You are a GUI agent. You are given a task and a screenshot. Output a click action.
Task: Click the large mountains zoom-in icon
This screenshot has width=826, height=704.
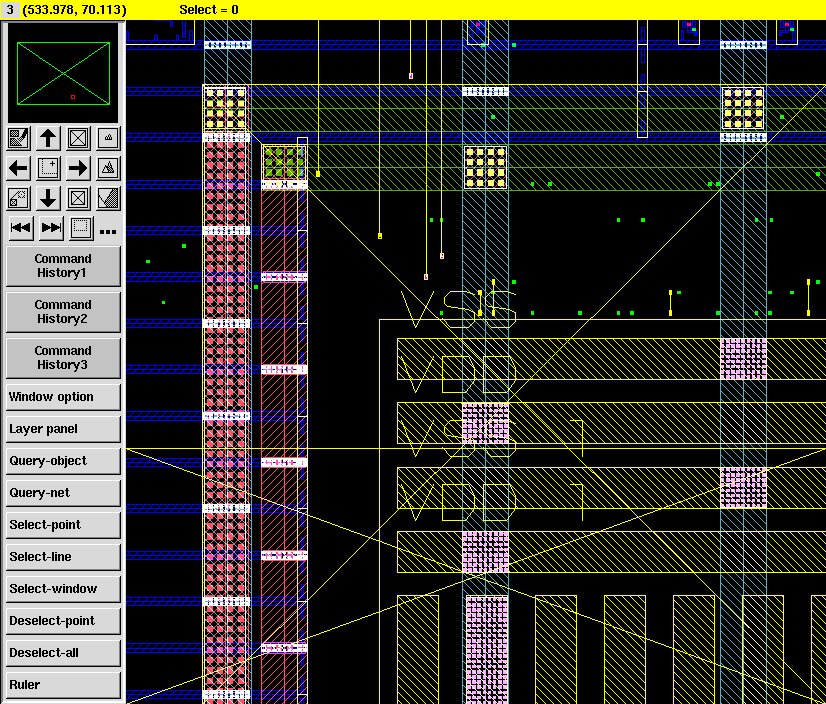point(108,168)
